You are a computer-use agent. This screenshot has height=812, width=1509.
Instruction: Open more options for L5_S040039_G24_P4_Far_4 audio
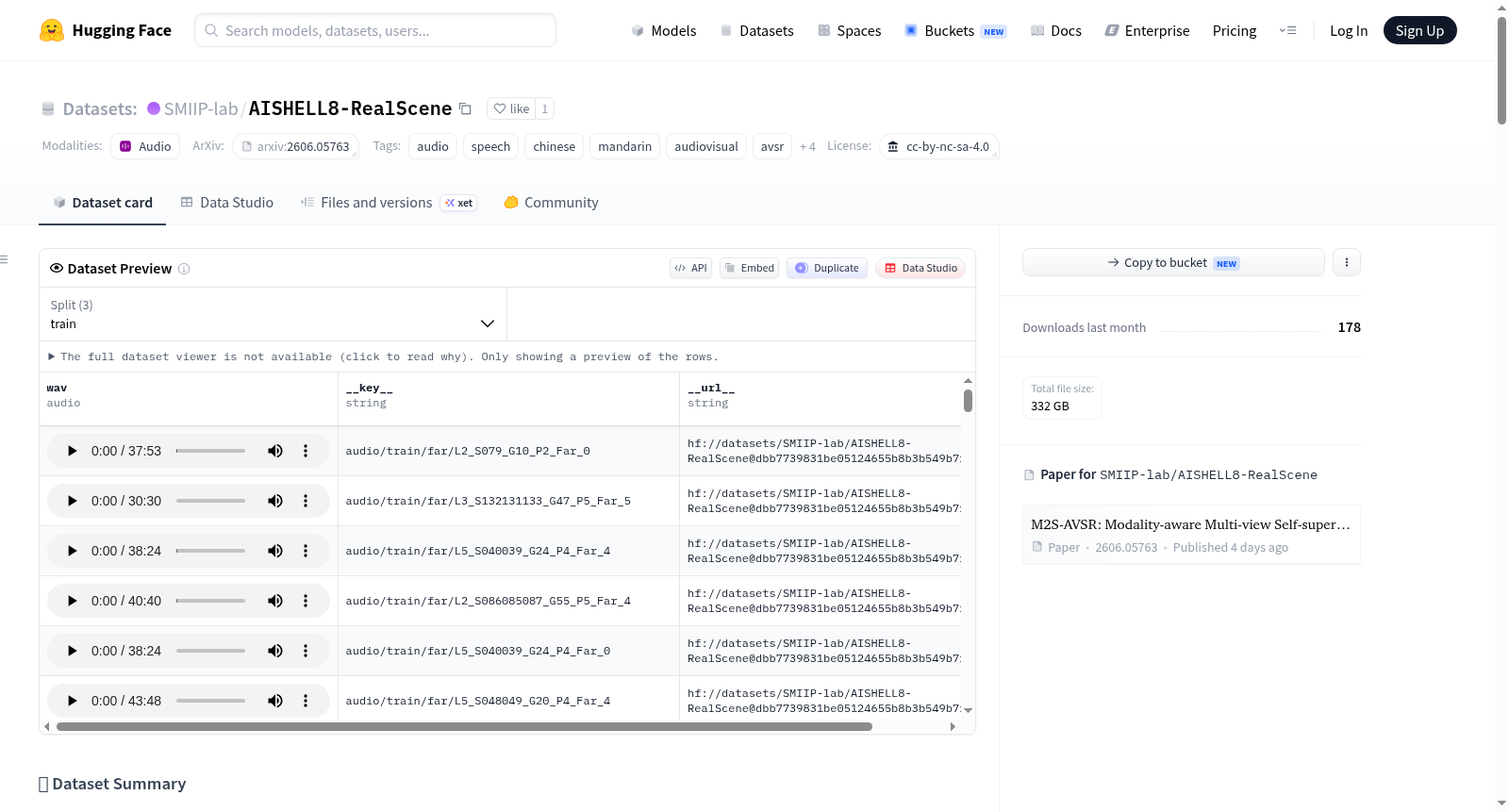pos(306,551)
